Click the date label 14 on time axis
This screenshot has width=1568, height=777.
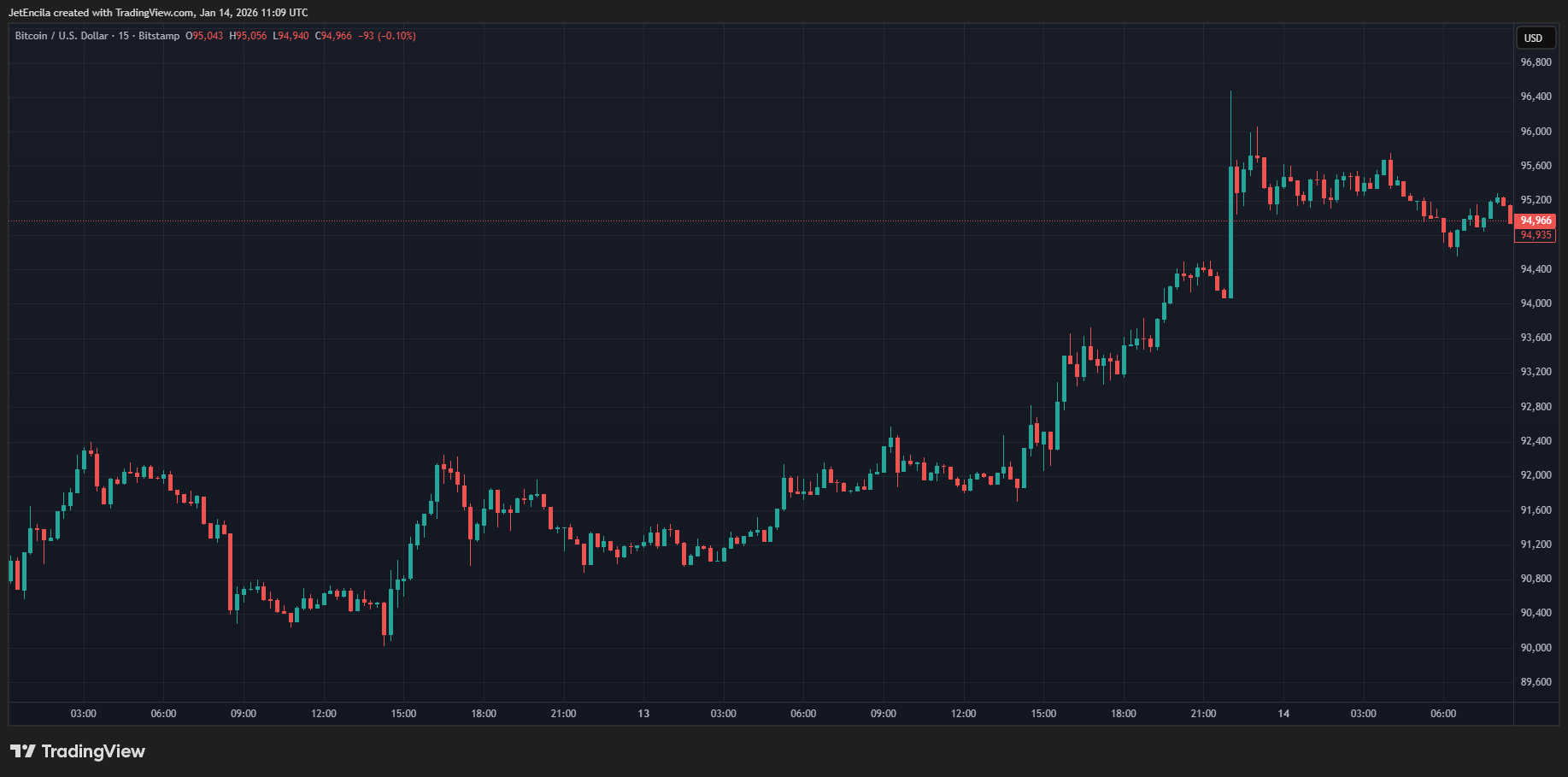pyautogui.click(x=1283, y=714)
